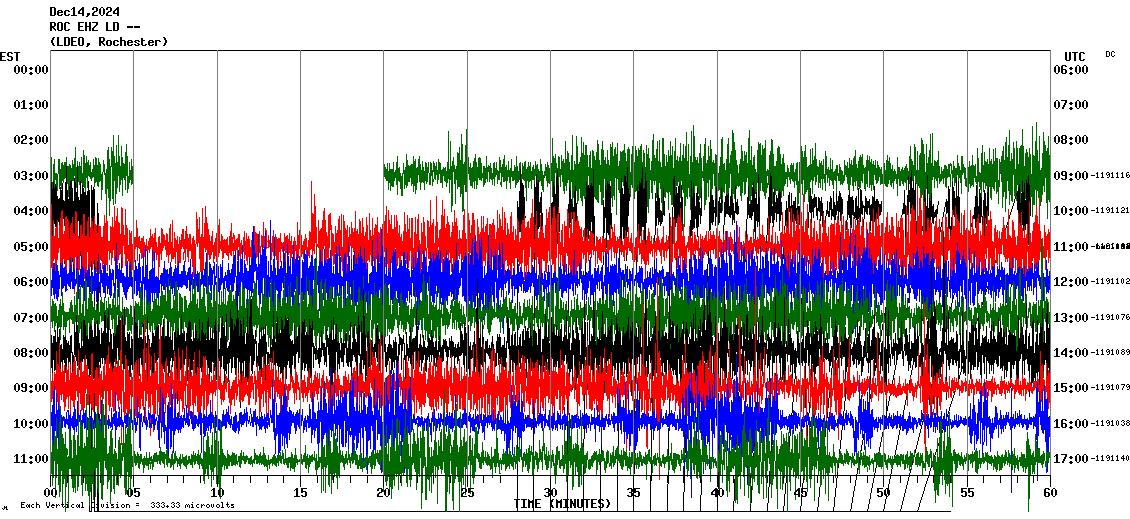Screen dimensions: 1130x519
Task: Click the UTC timezone axis label
Action: pos(1075,56)
